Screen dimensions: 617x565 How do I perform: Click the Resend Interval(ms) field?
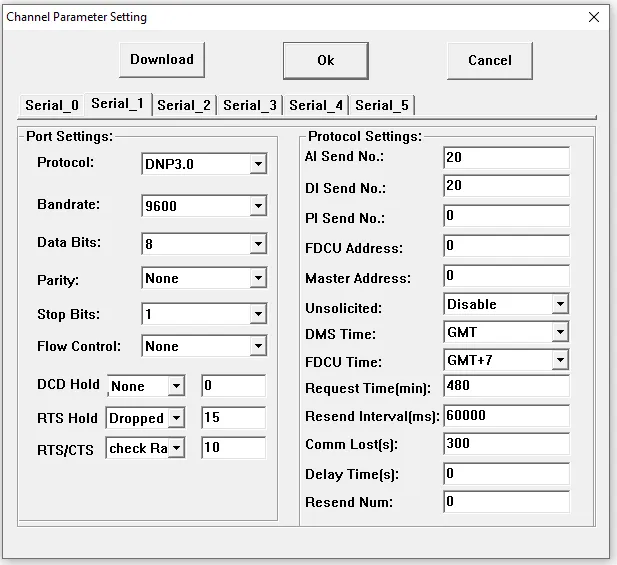tap(506, 415)
